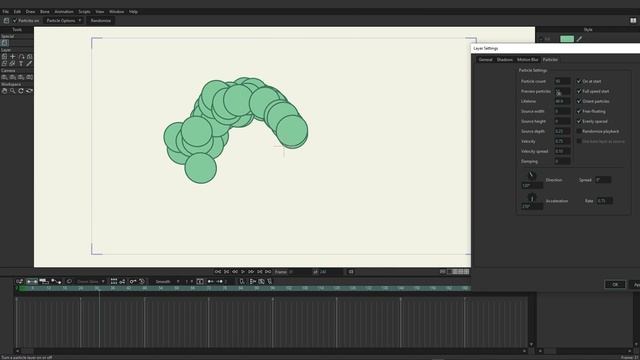Toggle the Full speed start checkbox
This screenshot has width=640, height=360.
pos(579,91)
